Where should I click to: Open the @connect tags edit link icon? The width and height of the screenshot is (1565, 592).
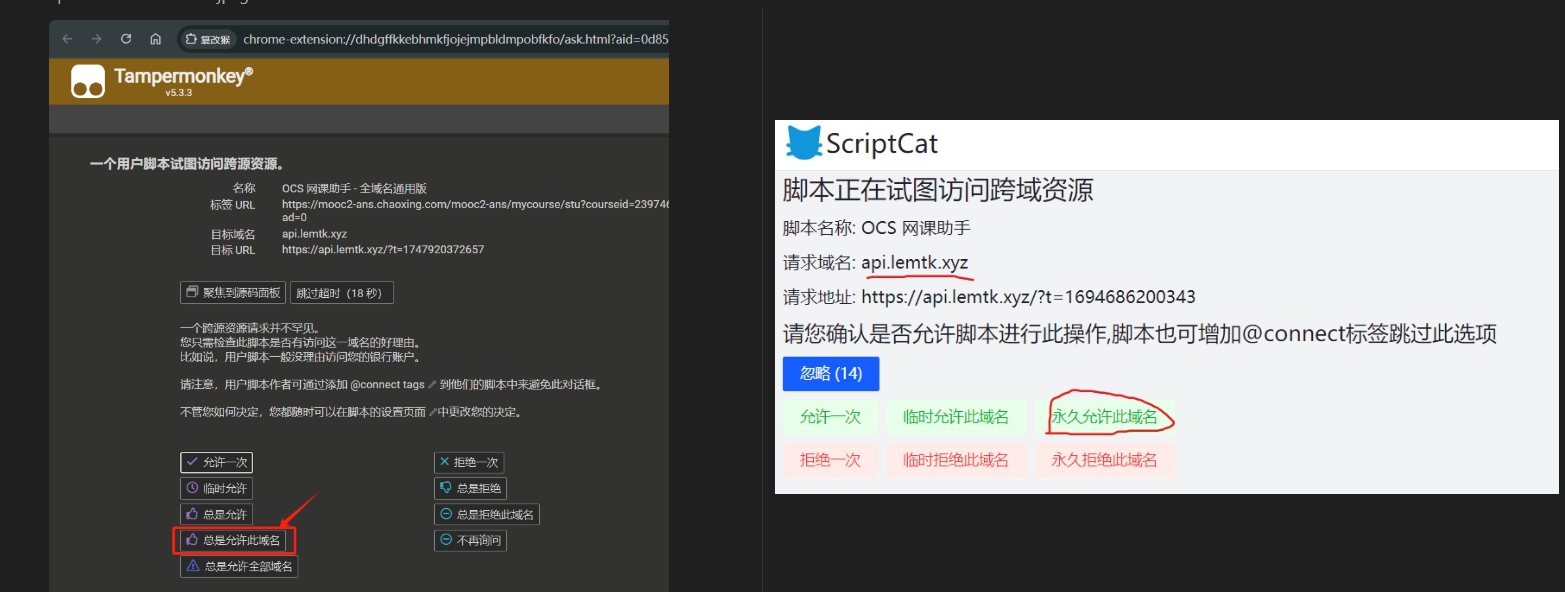coord(432,384)
